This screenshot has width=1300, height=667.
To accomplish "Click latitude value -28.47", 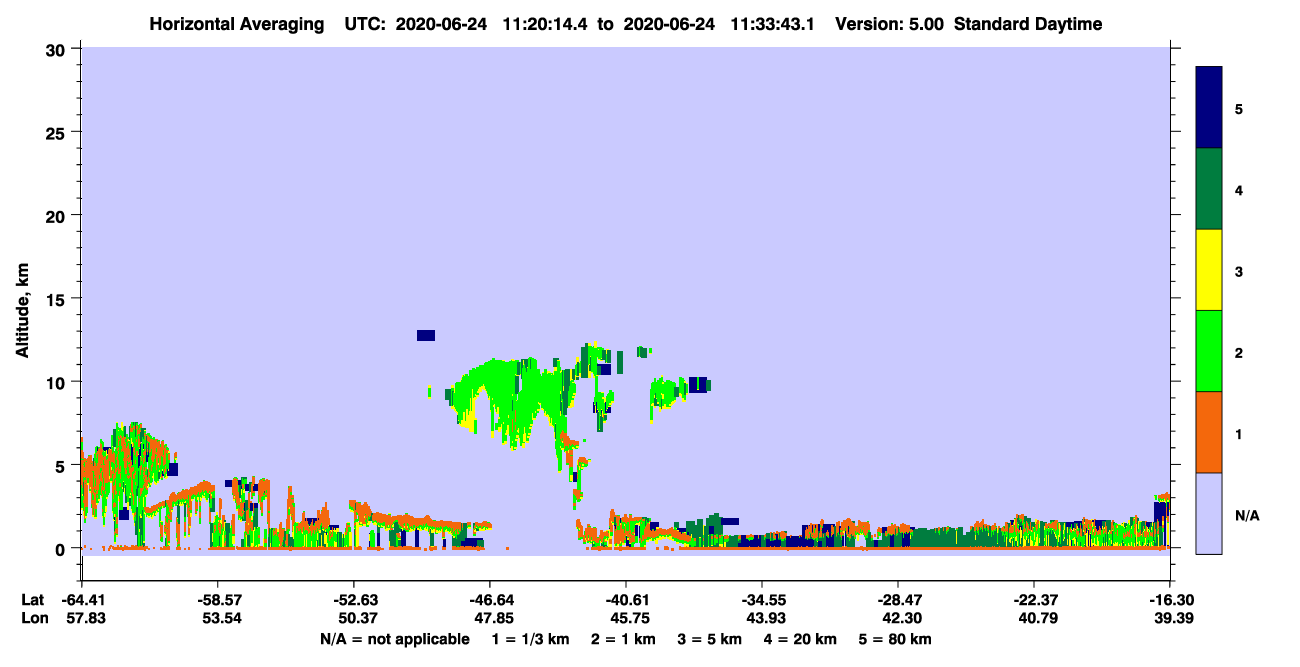I will pyautogui.click(x=897, y=600).
